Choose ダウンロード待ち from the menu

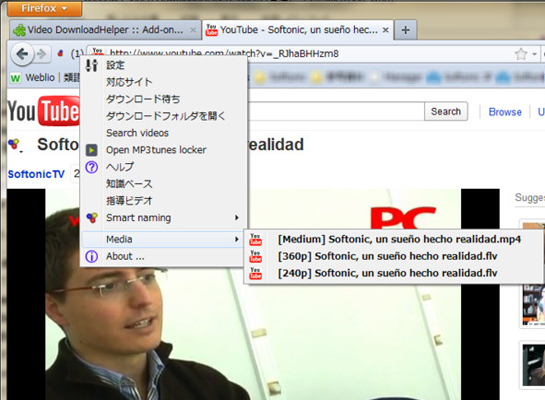[163, 99]
